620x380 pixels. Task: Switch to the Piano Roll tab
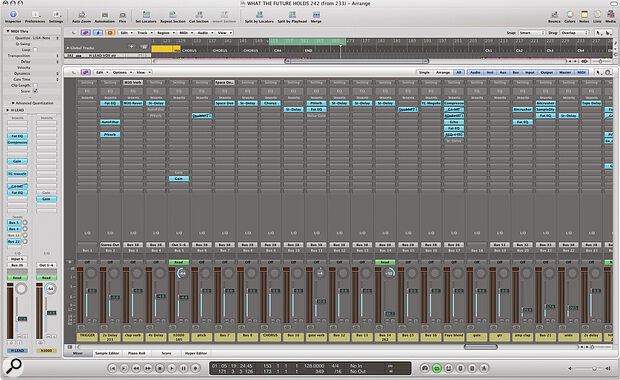pos(136,353)
